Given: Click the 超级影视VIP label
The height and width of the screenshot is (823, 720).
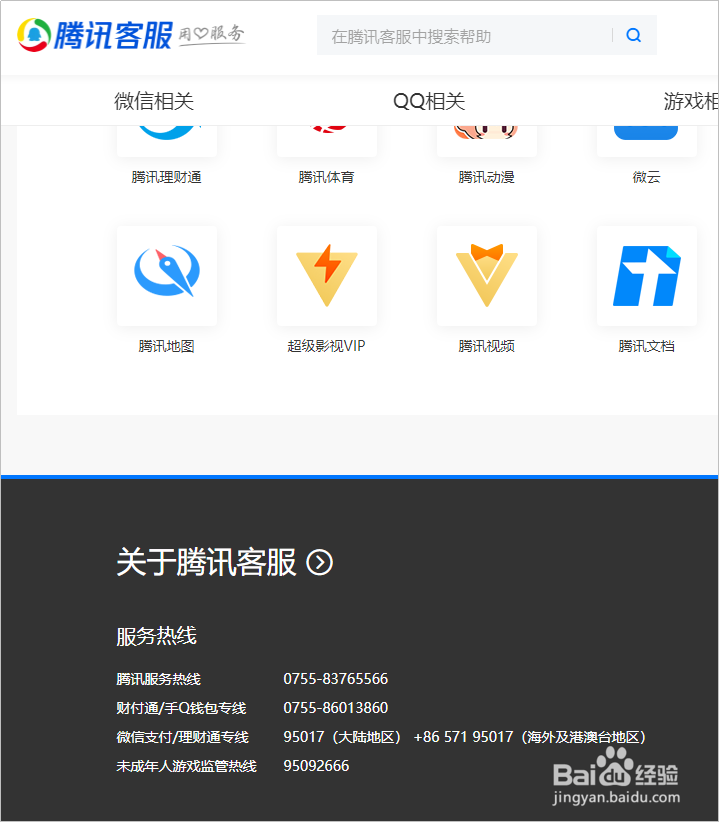Looking at the screenshot, I should pos(326,346).
